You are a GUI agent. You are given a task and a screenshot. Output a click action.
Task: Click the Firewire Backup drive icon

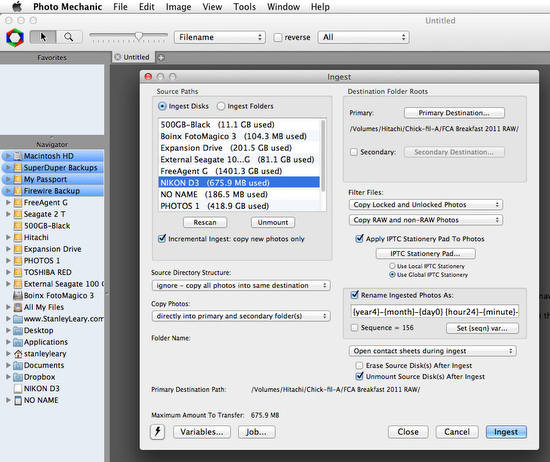tap(18, 191)
